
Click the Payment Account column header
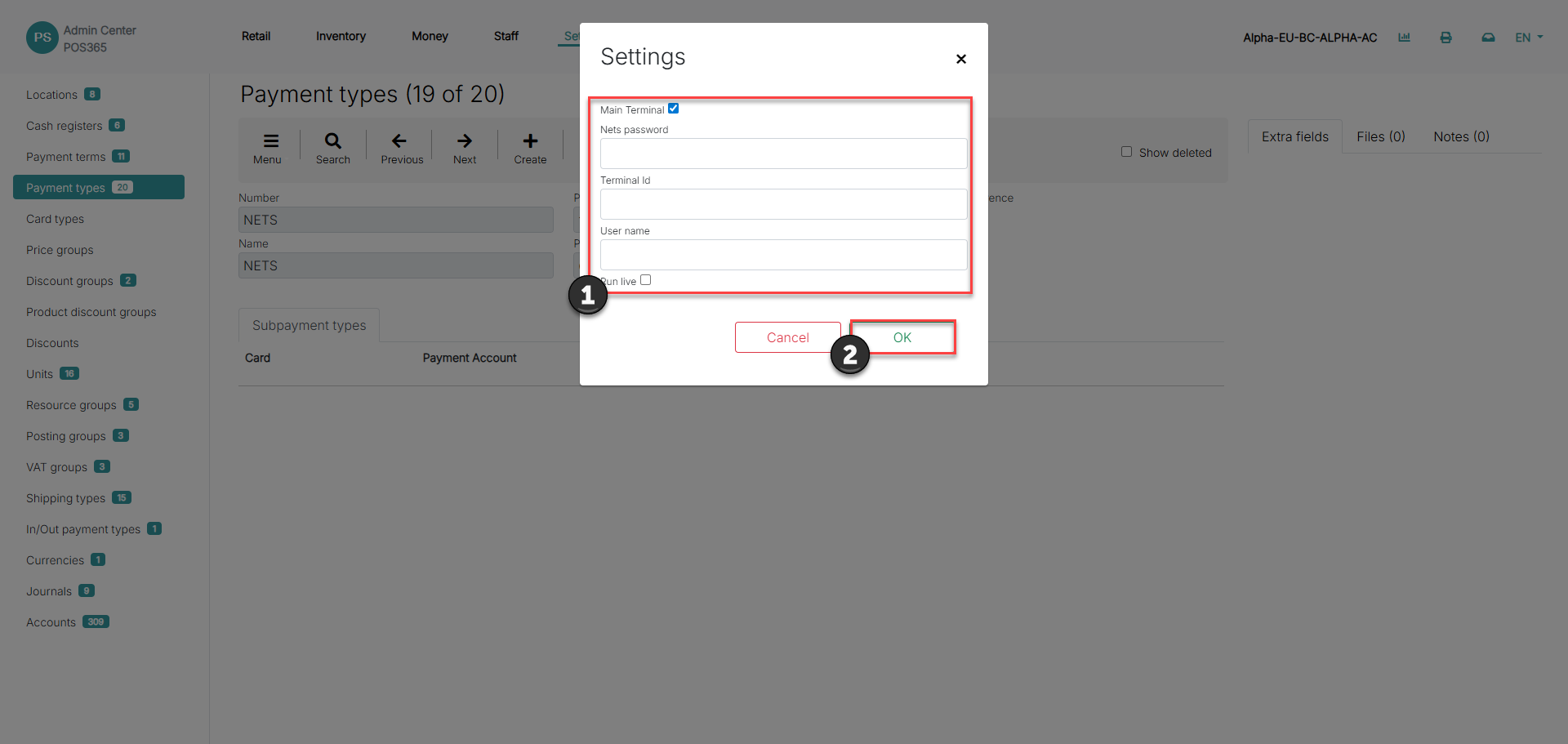pos(470,358)
